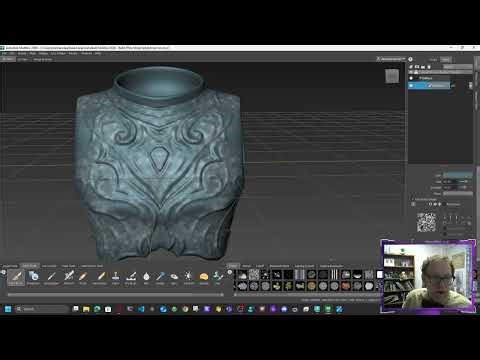Image resolution: width=480 pixels, height=360 pixels.
Task: Switch to the Pose Tools tab
Action: (x=69, y=266)
